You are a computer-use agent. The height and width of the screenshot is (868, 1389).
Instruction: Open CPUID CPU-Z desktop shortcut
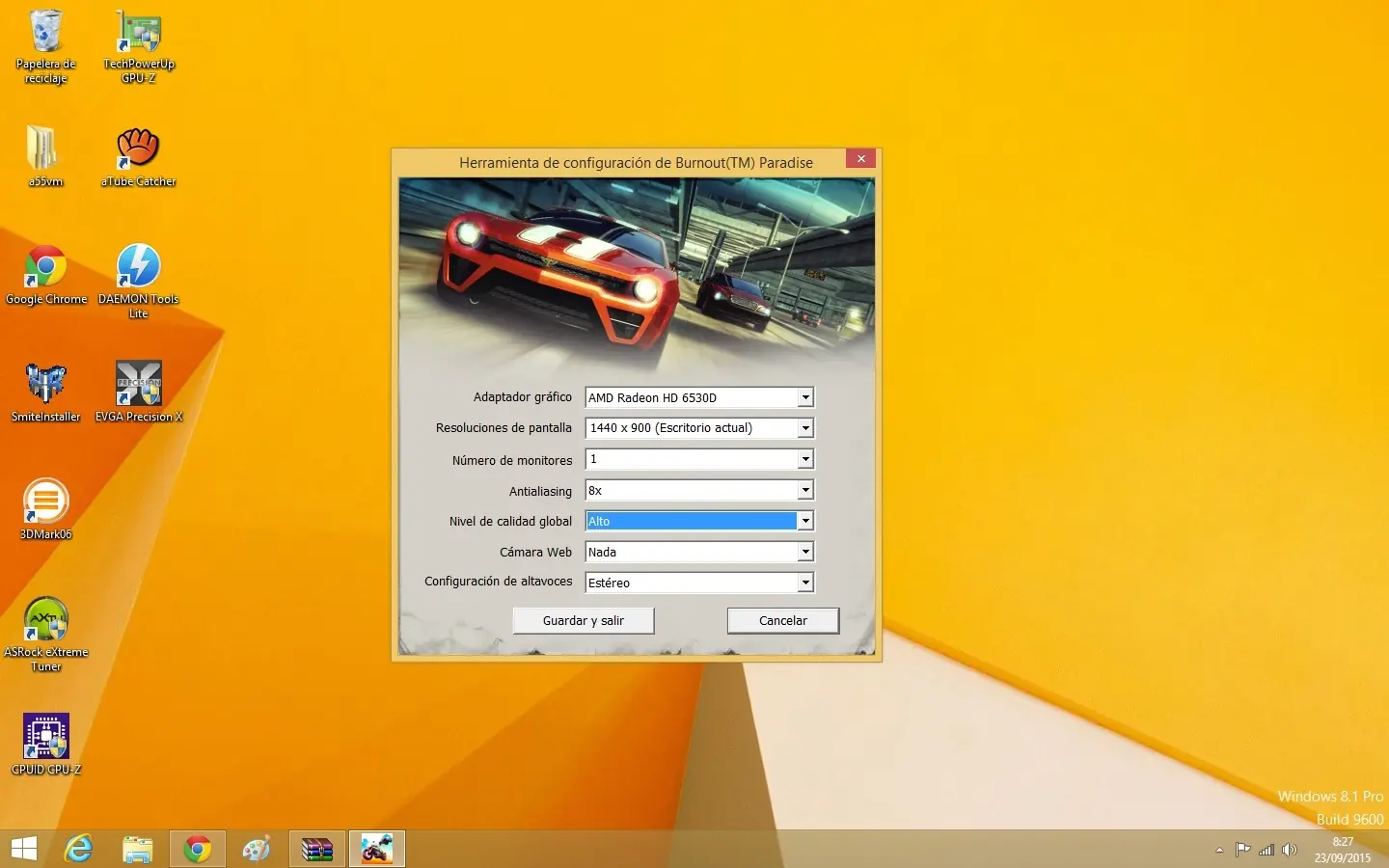tap(45, 745)
